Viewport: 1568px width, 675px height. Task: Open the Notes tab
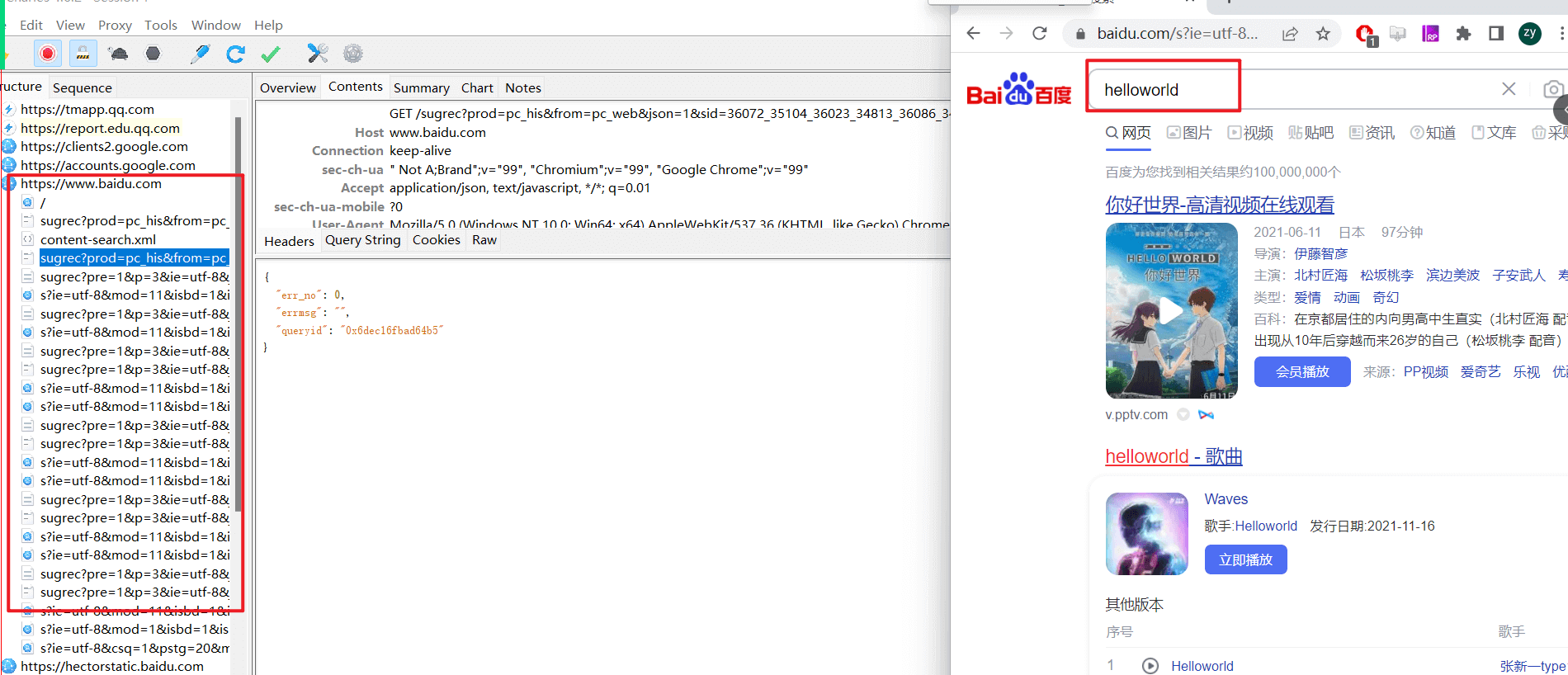[523, 87]
